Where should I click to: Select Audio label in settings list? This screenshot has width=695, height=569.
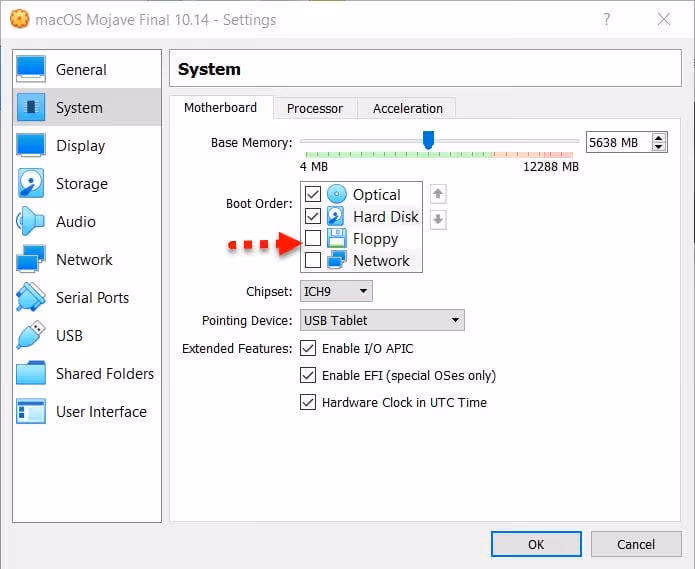76,222
